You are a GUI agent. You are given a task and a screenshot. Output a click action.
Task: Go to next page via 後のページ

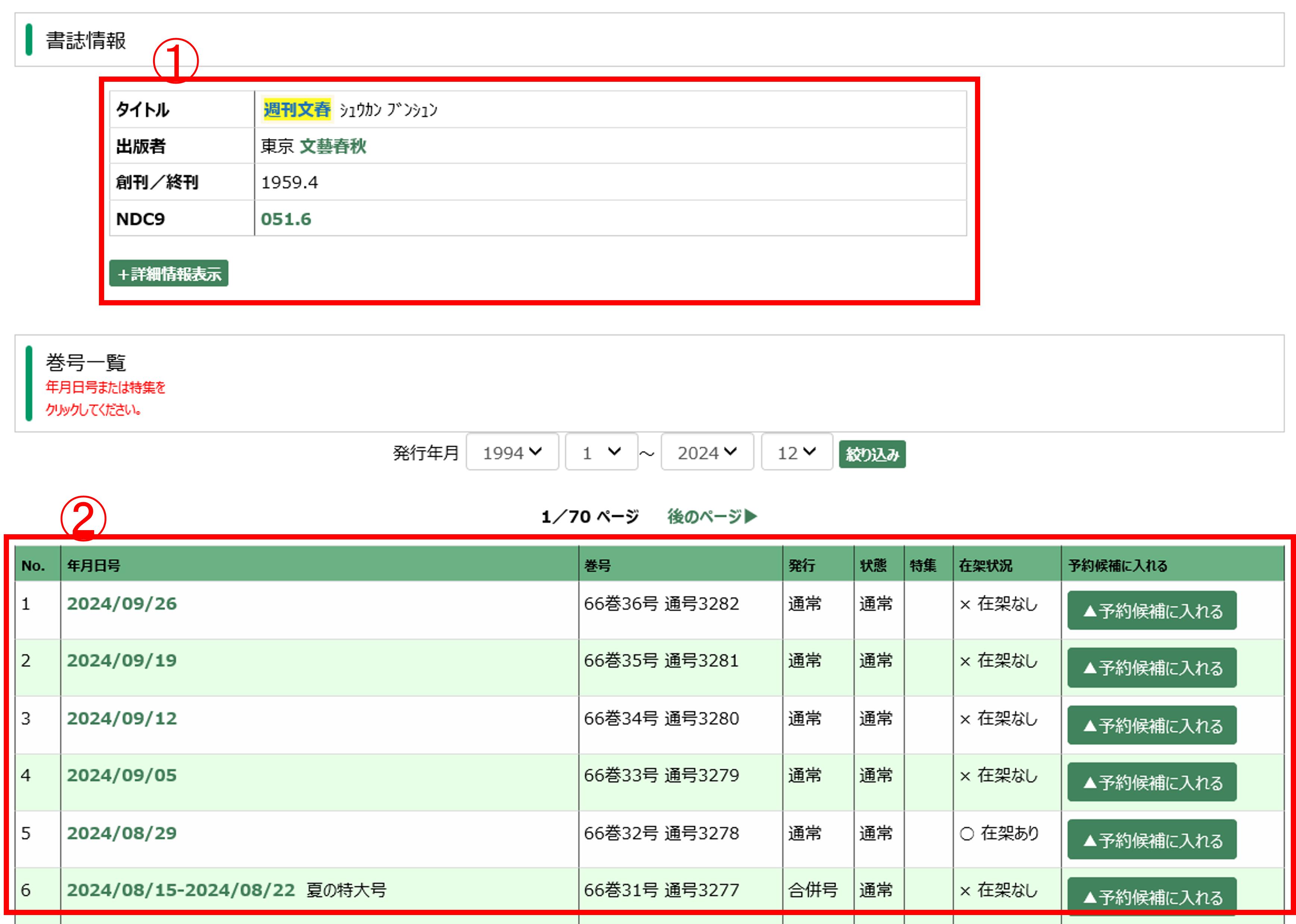pos(712,516)
